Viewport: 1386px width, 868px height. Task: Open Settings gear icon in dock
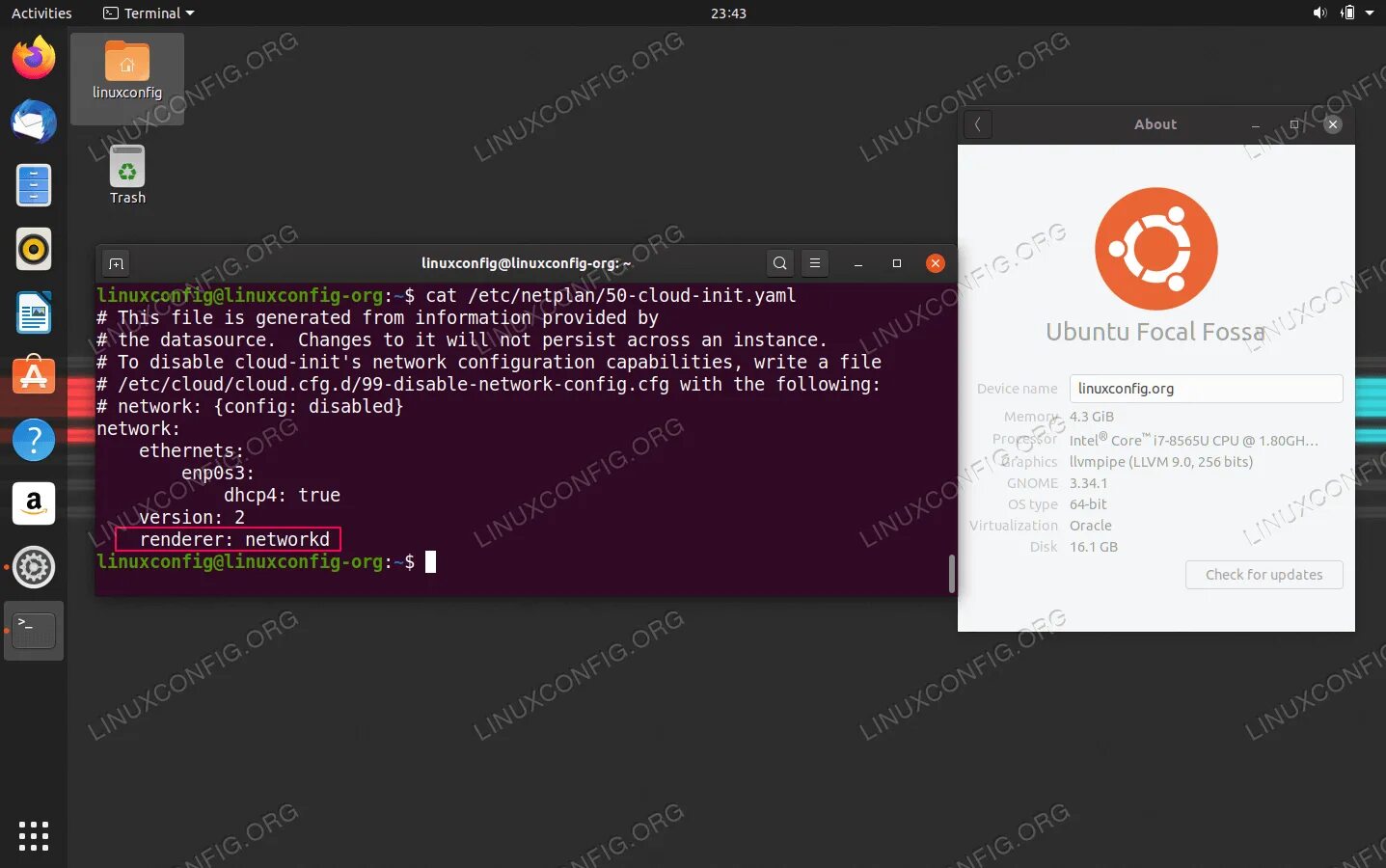coord(34,567)
